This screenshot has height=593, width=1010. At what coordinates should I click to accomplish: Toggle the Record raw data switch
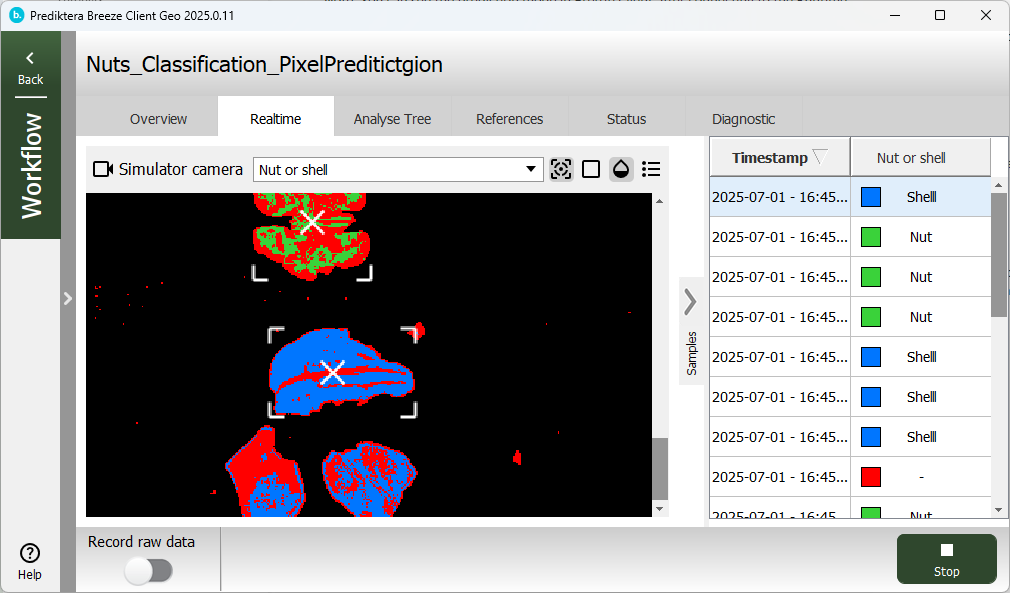[x=148, y=570]
